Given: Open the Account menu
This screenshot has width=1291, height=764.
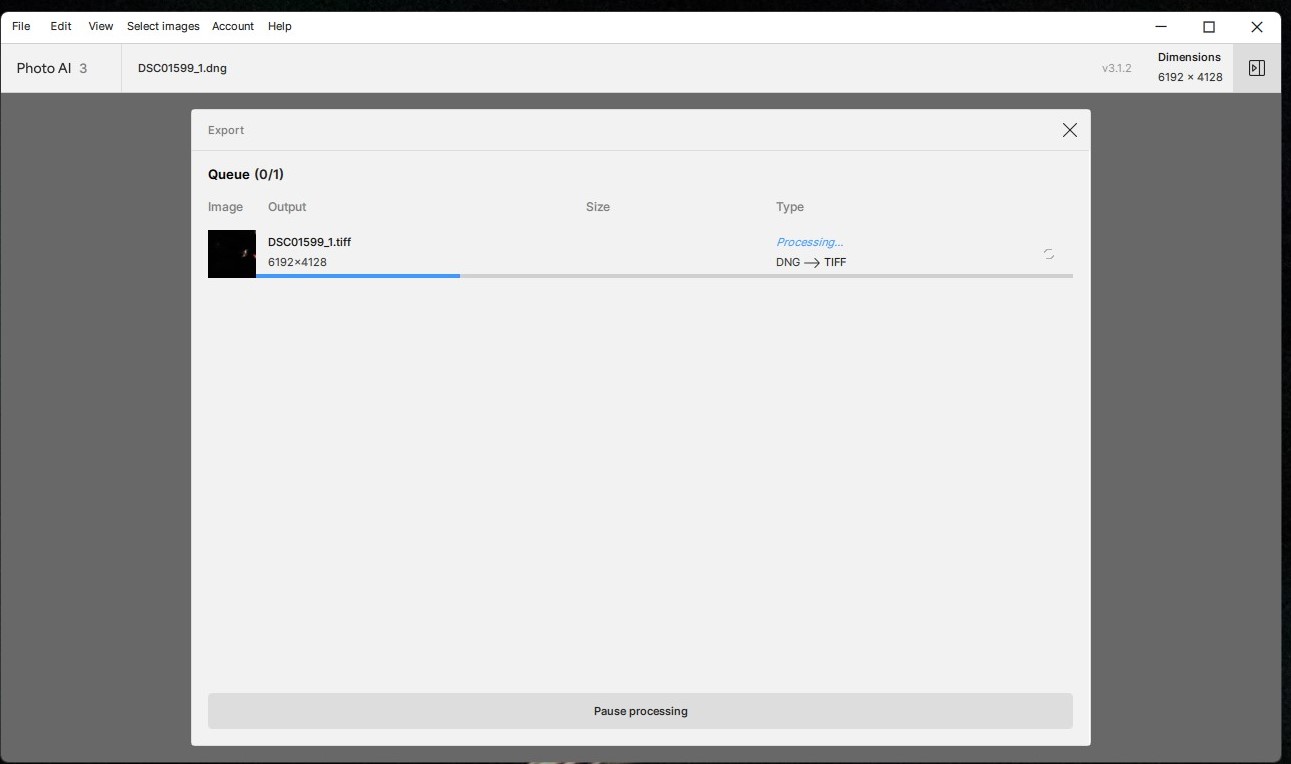Looking at the screenshot, I should point(233,26).
